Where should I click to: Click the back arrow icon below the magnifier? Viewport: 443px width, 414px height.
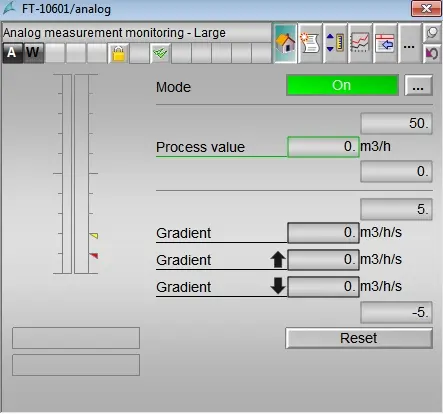pos(432,53)
